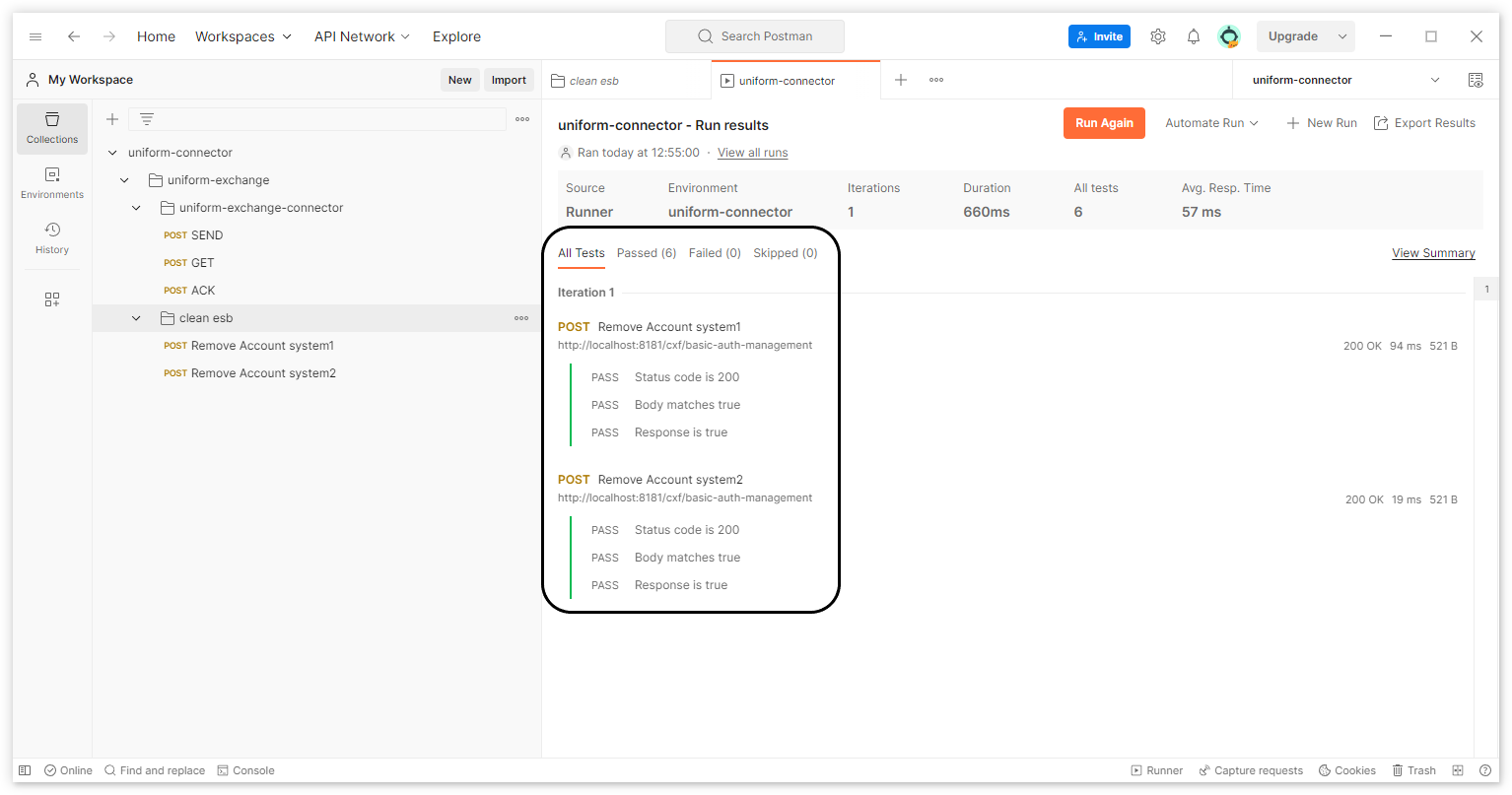Viewport: 1512px width, 795px height.
Task: Open the Environments sidebar panel
Action: pos(52,183)
